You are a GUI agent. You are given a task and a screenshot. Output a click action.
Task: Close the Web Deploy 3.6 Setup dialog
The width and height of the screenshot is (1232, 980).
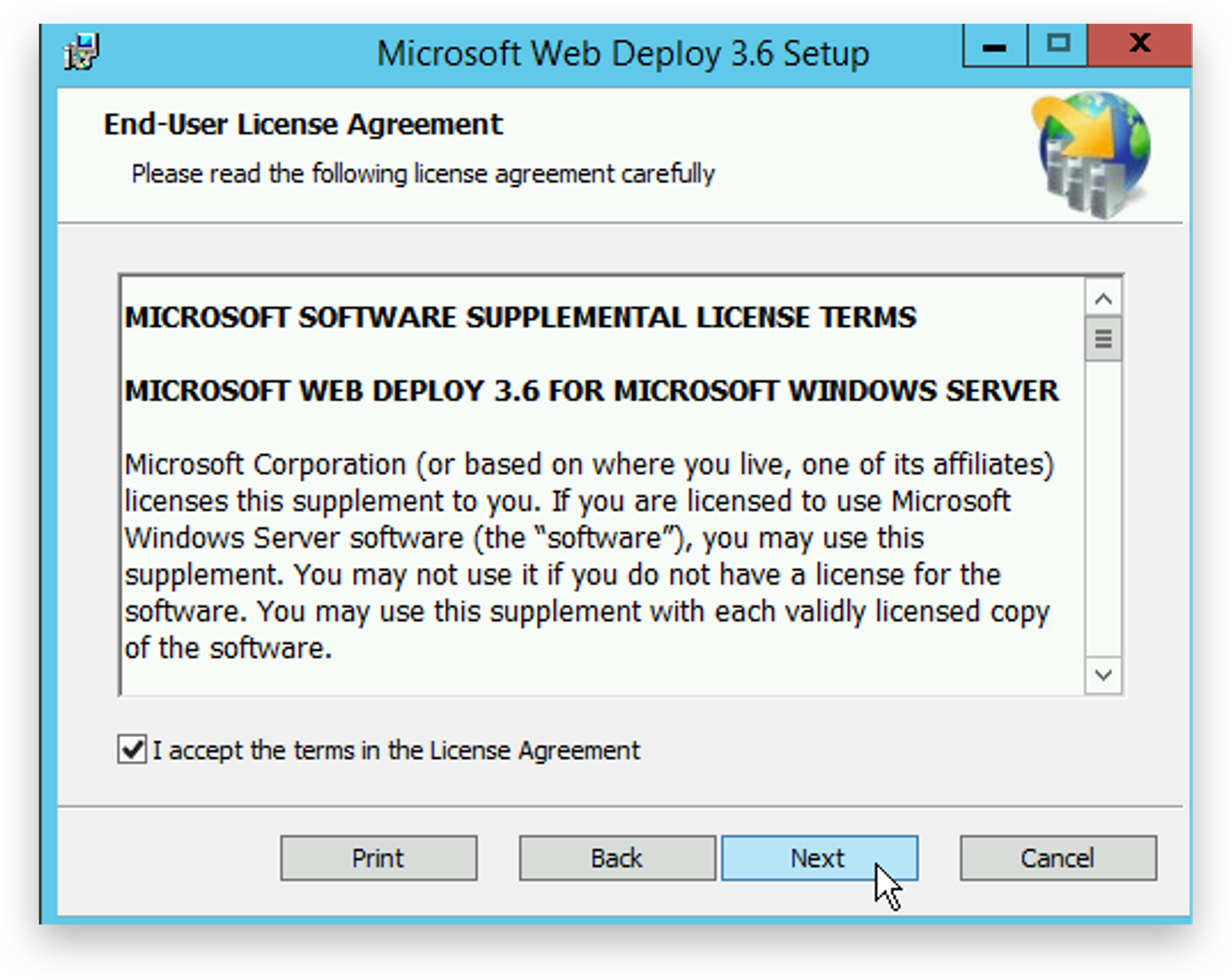pyautogui.click(x=1139, y=46)
